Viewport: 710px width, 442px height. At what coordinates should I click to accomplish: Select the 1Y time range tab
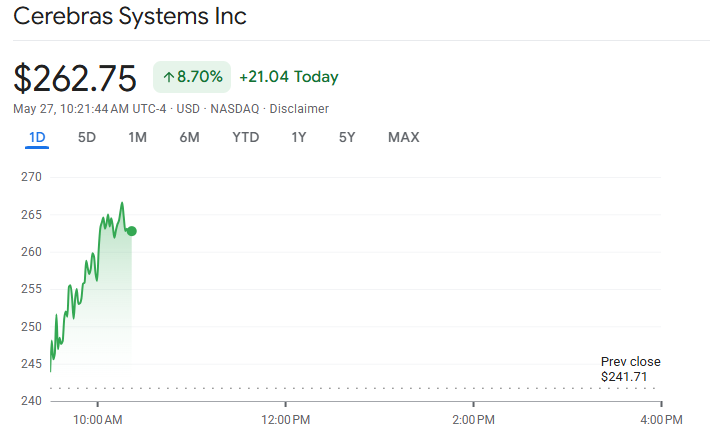pos(299,137)
